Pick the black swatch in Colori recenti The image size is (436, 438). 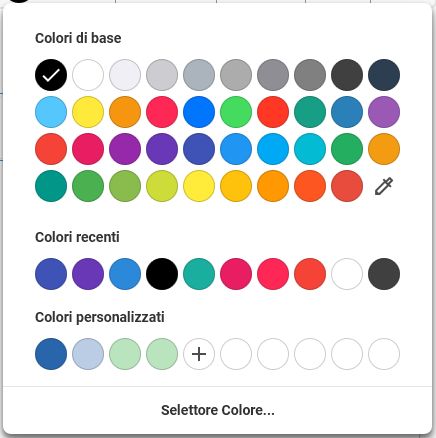(162, 274)
